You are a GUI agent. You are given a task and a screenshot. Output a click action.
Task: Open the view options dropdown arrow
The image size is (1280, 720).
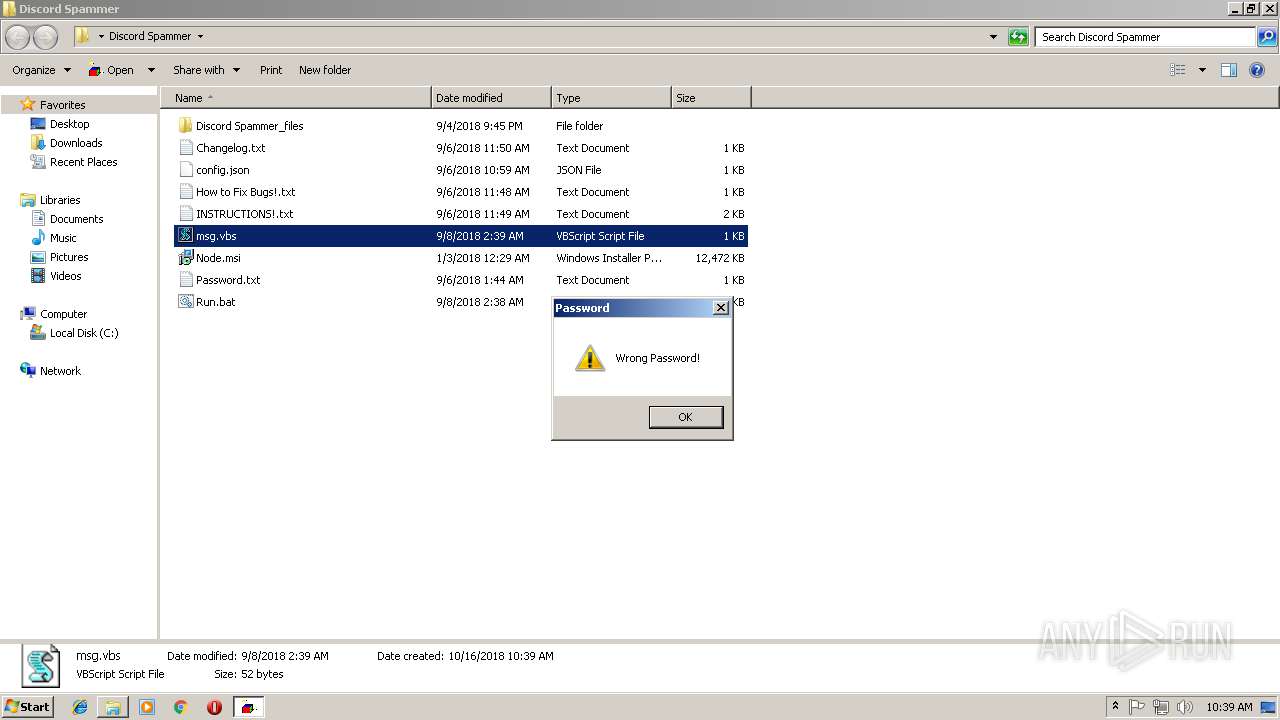coord(1202,70)
